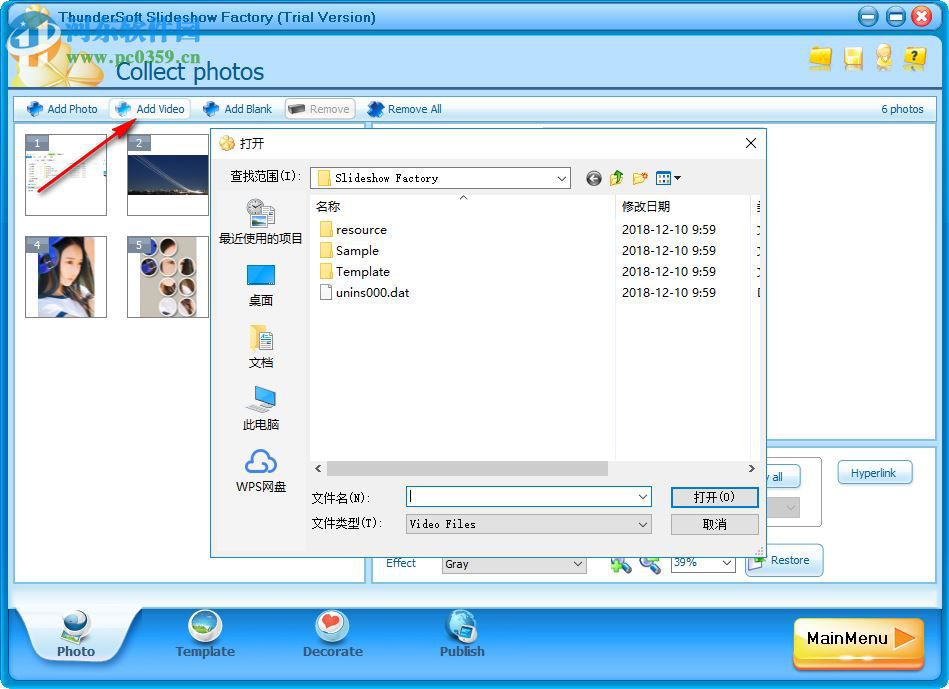Select the Decorate section icon
The image size is (949, 689).
click(x=332, y=625)
